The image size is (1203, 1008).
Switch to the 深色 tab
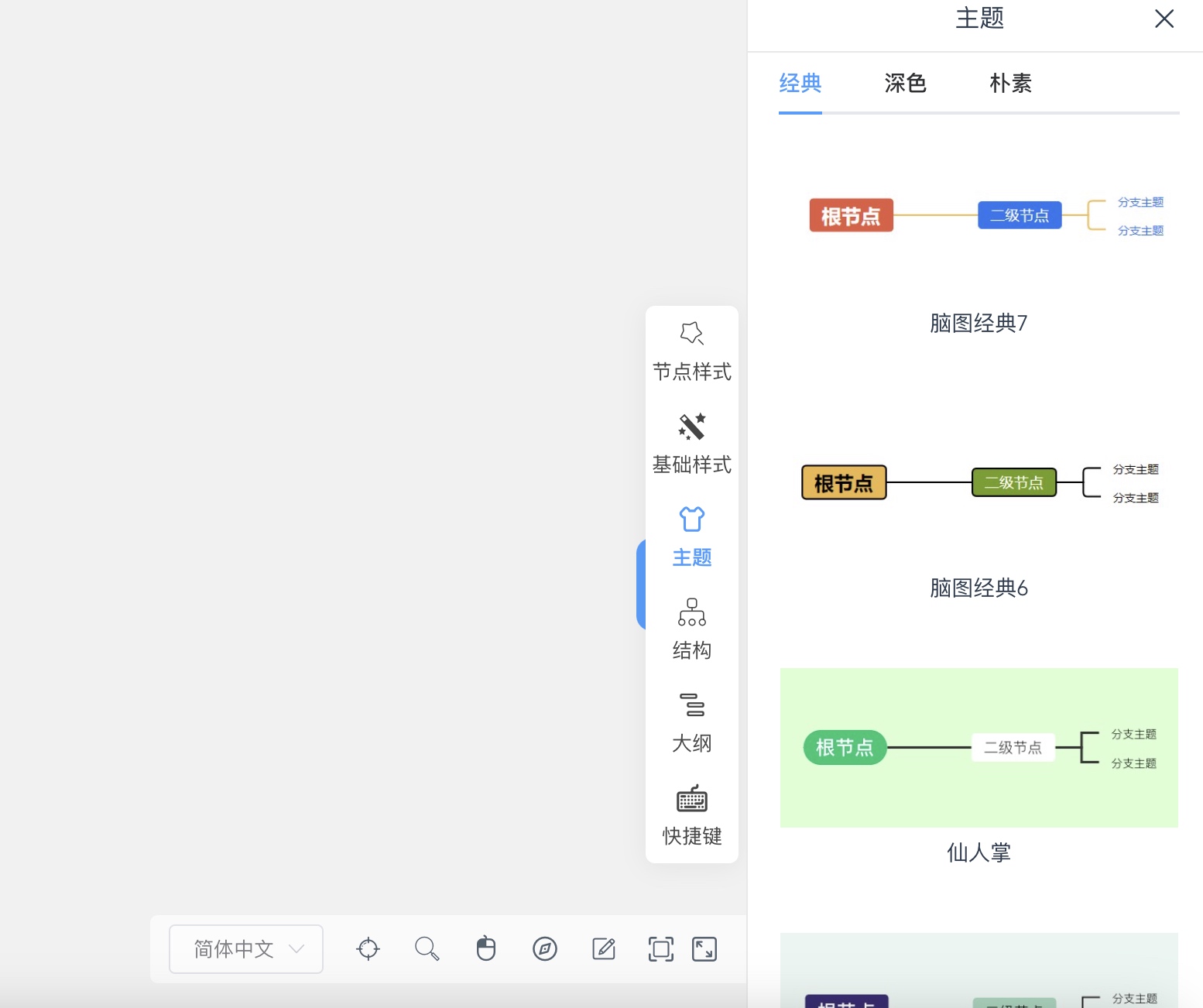pos(906,83)
